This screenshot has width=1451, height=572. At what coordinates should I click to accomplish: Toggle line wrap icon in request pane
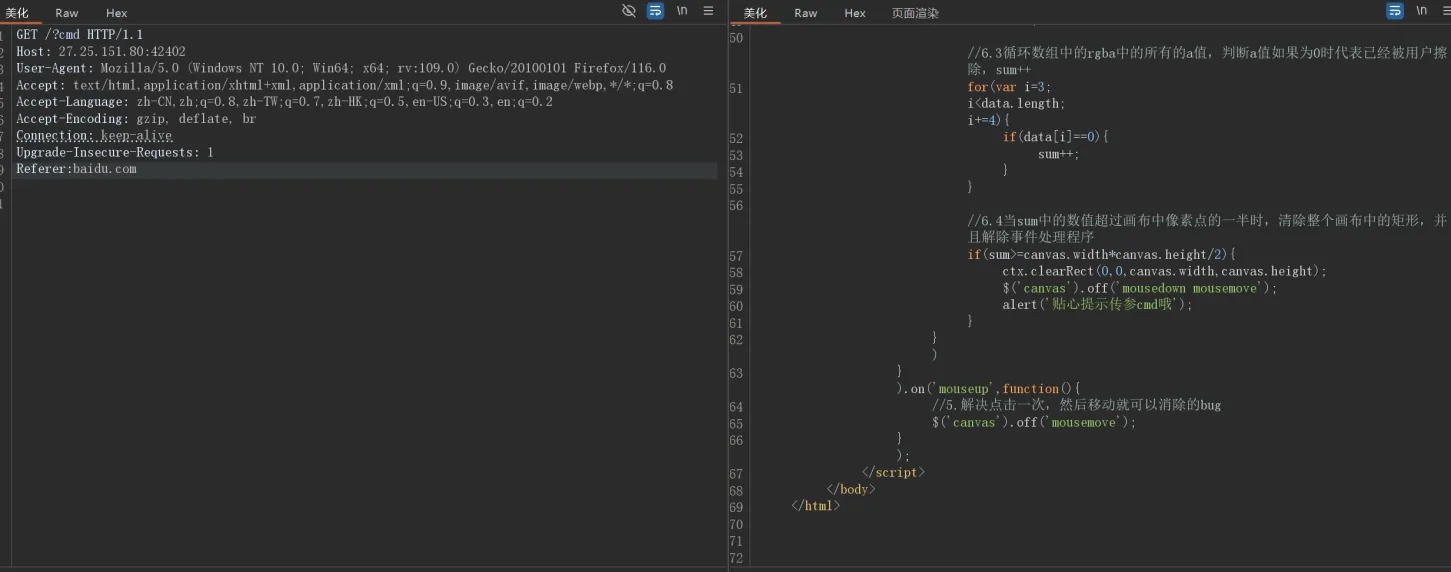[655, 11]
